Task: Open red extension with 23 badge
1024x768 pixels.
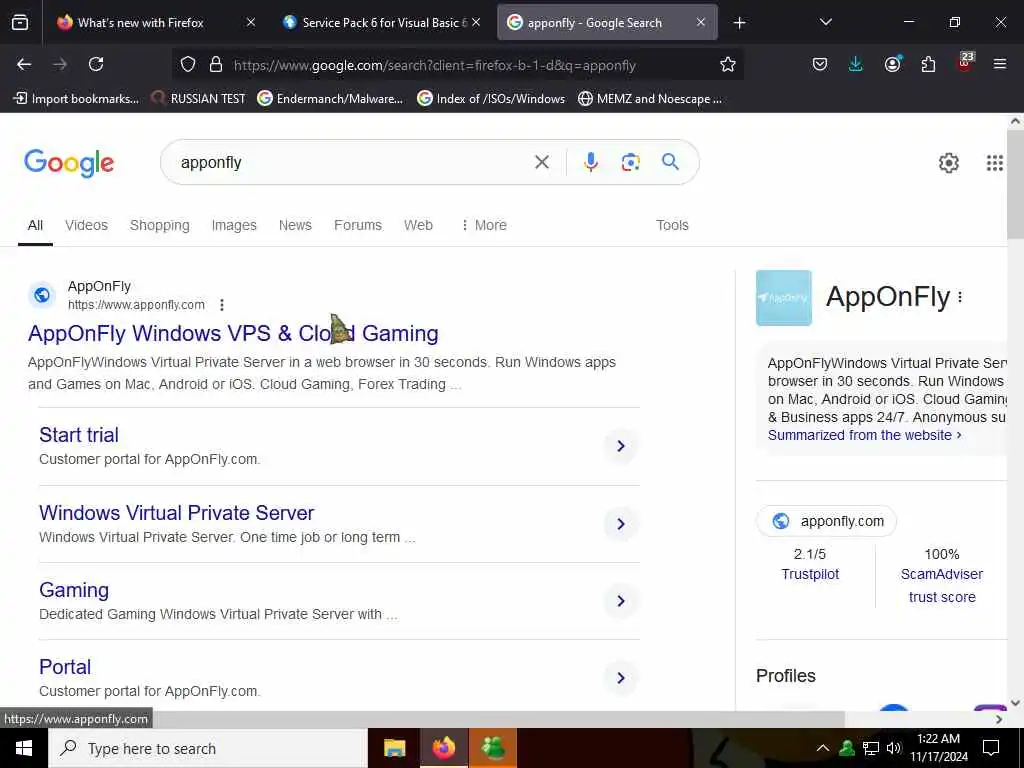Action: click(965, 63)
